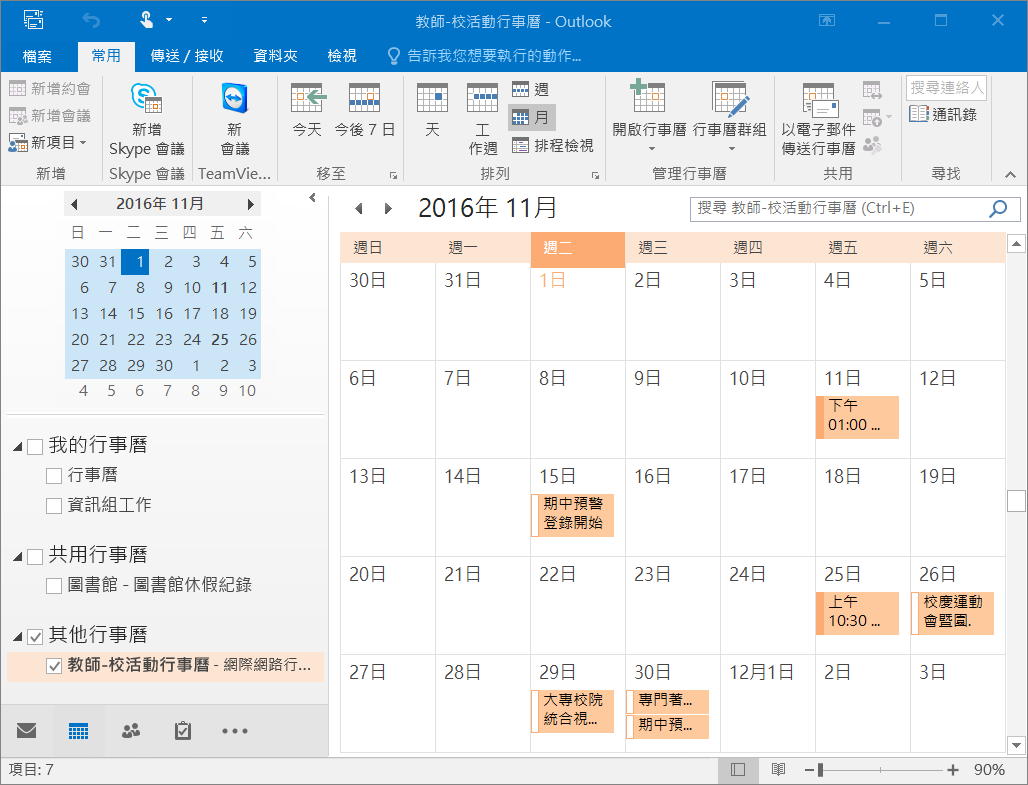Viewport: 1028px width, 785px height.
Task: Collapse the 其他行事曆 group
Action: (18, 636)
